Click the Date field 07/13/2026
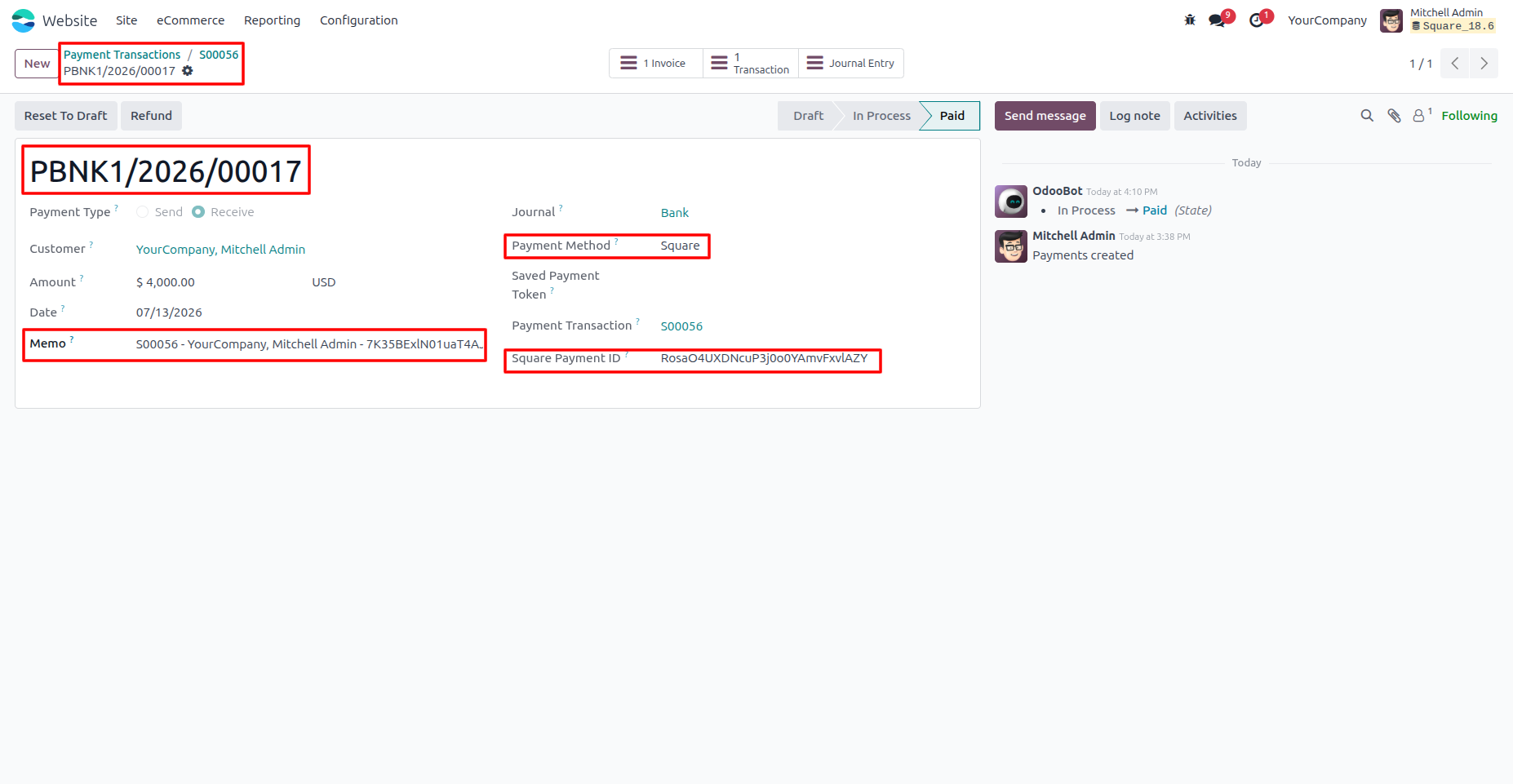Image resolution: width=1513 pixels, height=784 pixels. pyautogui.click(x=169, y=312)
